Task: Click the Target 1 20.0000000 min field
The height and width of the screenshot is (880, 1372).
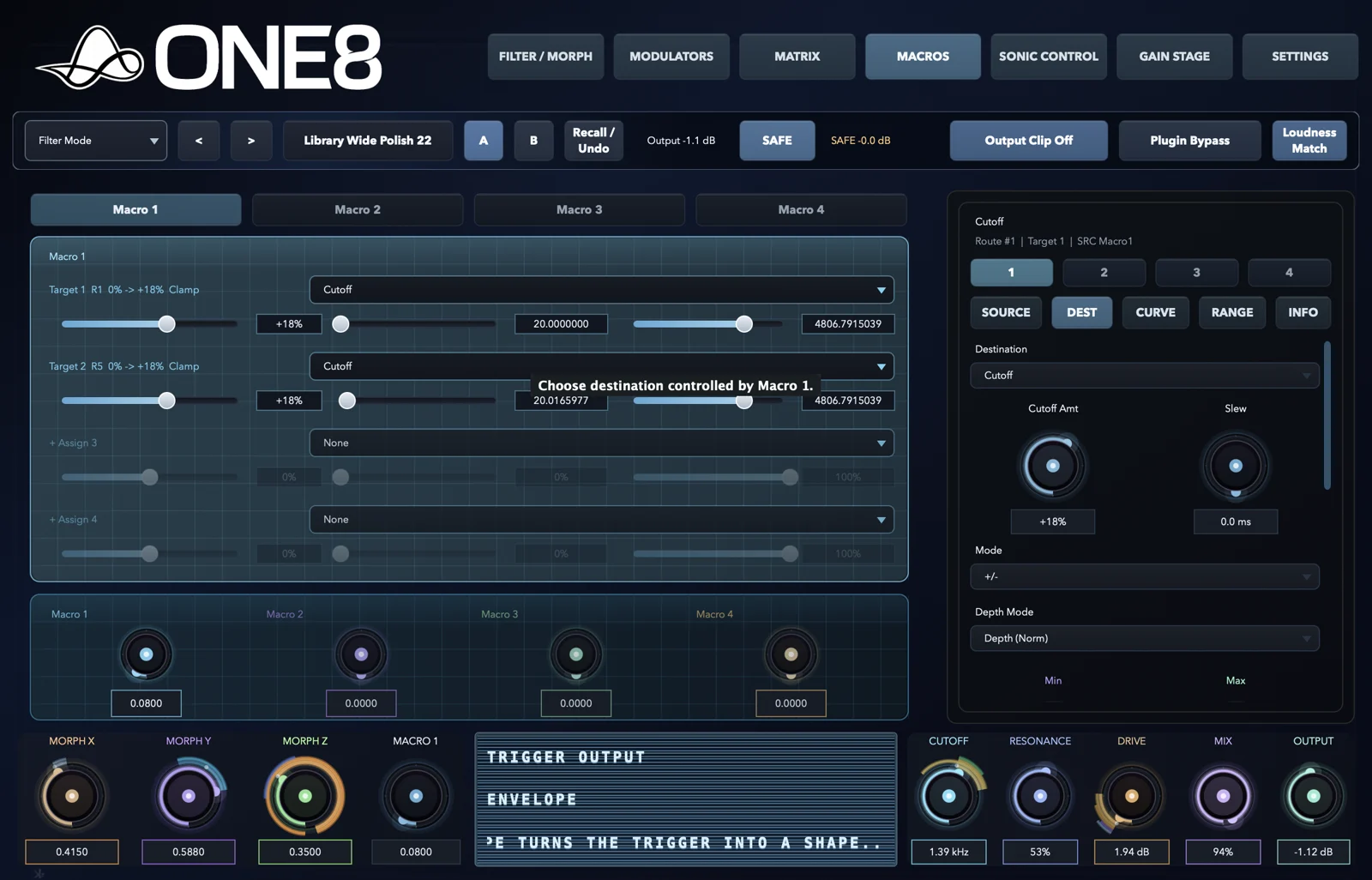Action: (561, 324)
